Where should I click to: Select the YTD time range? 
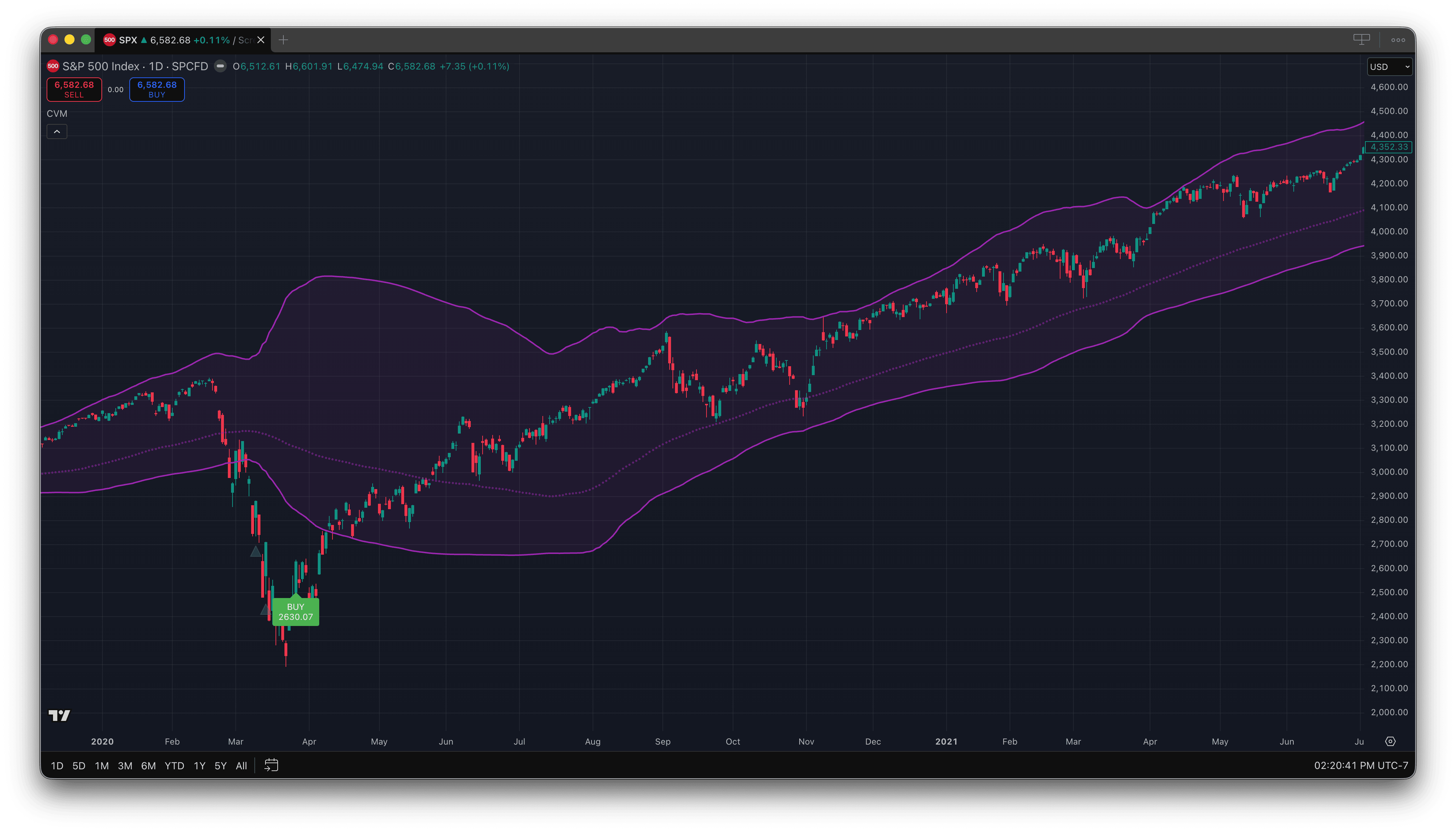tap(174, 766)
